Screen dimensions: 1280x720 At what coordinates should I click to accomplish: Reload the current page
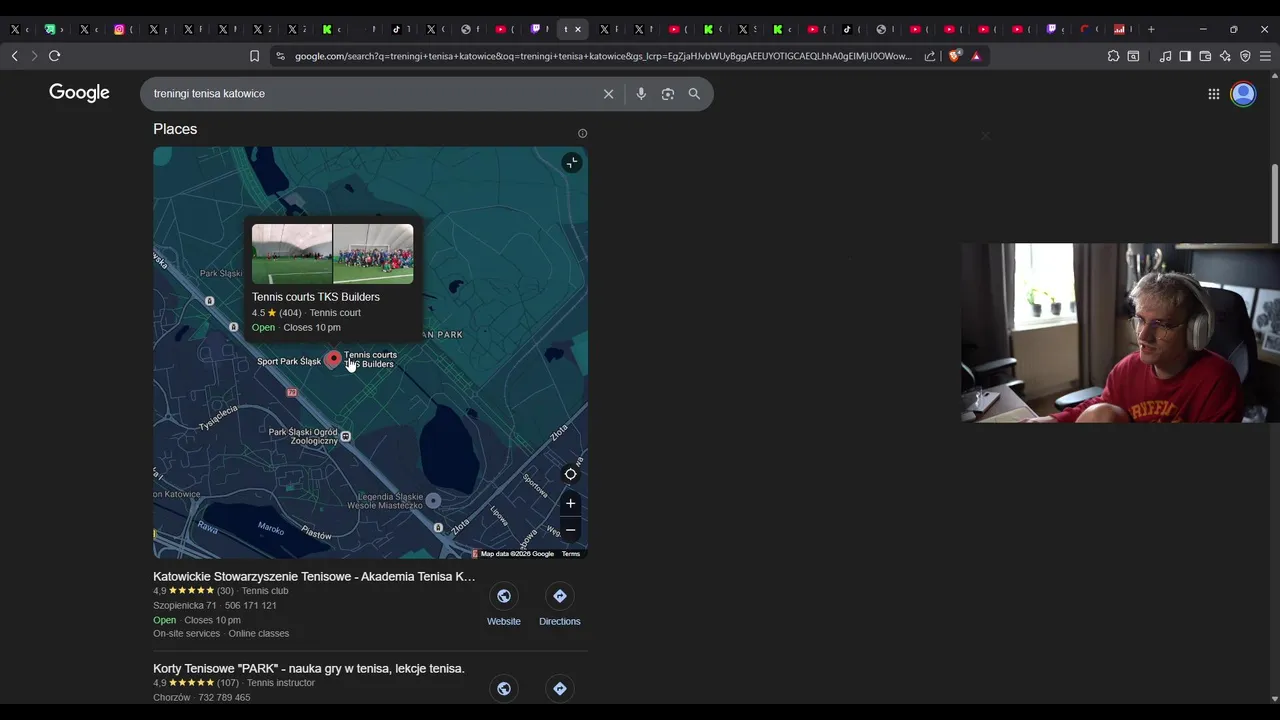54,56
